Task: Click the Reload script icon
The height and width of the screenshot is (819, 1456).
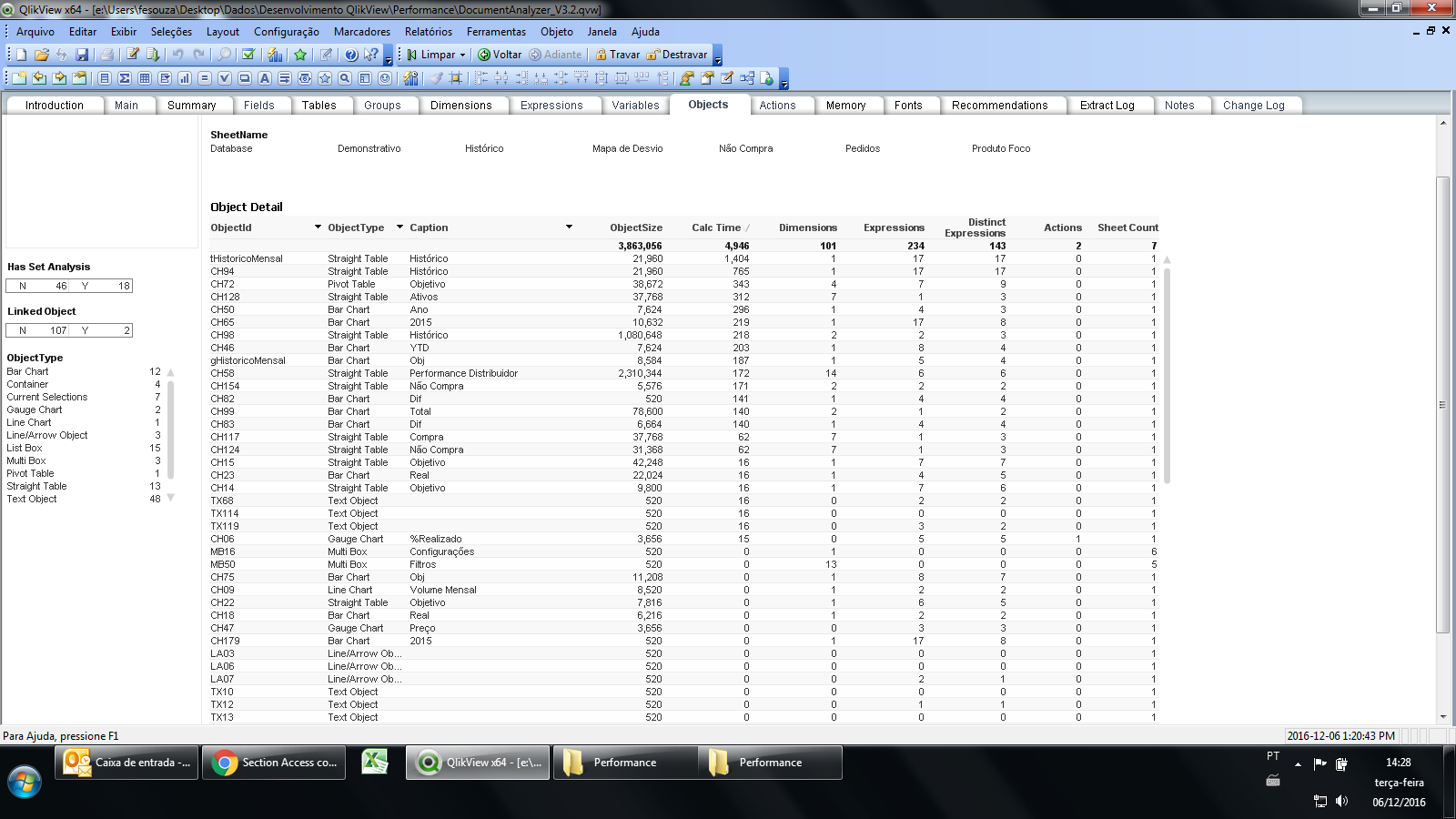Action: click(x=153, y=55)
